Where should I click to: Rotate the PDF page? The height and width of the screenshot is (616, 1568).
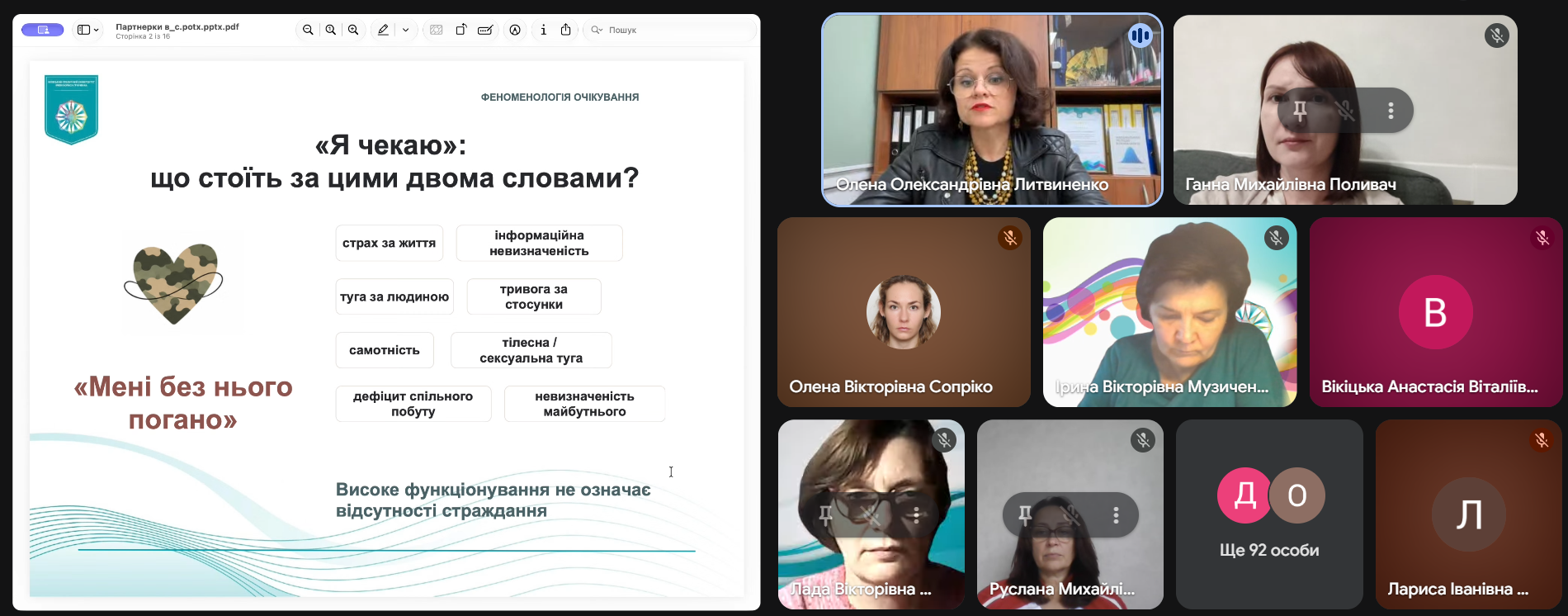(x=461, y=30)
